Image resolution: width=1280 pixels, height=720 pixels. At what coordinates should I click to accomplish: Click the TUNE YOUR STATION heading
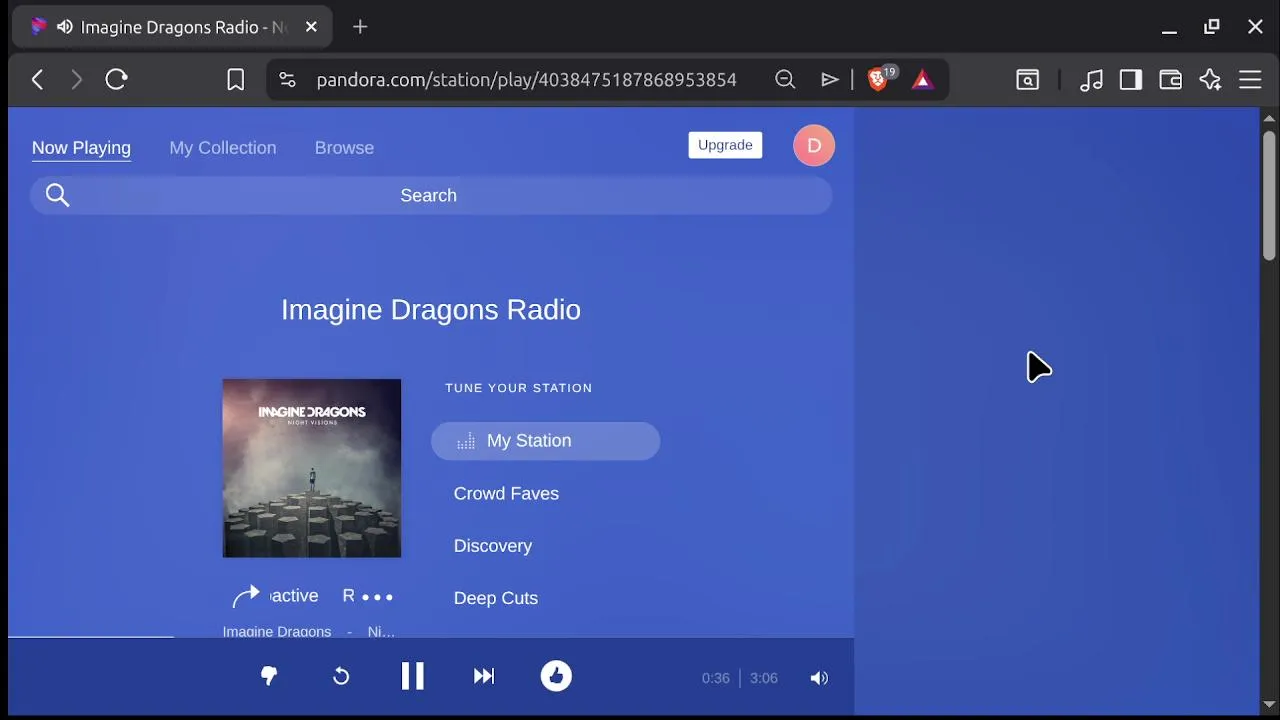point(519,388)
